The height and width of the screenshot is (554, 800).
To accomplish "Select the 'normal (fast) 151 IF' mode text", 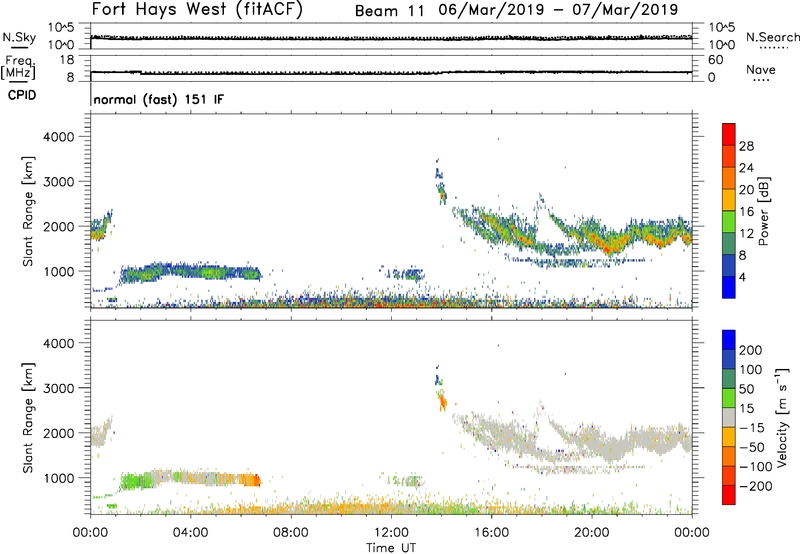I will pyautogui.click(x=159, y=99).
